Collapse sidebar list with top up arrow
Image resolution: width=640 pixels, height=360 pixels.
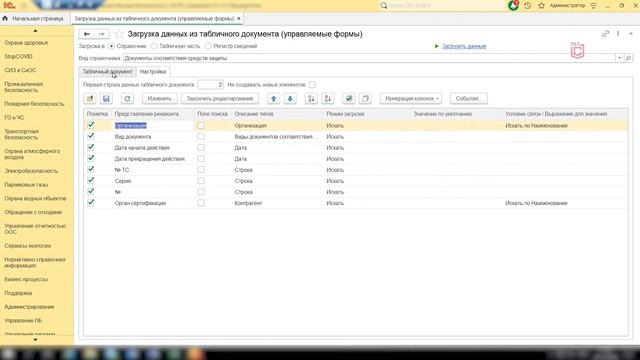(x=36, y=31)
